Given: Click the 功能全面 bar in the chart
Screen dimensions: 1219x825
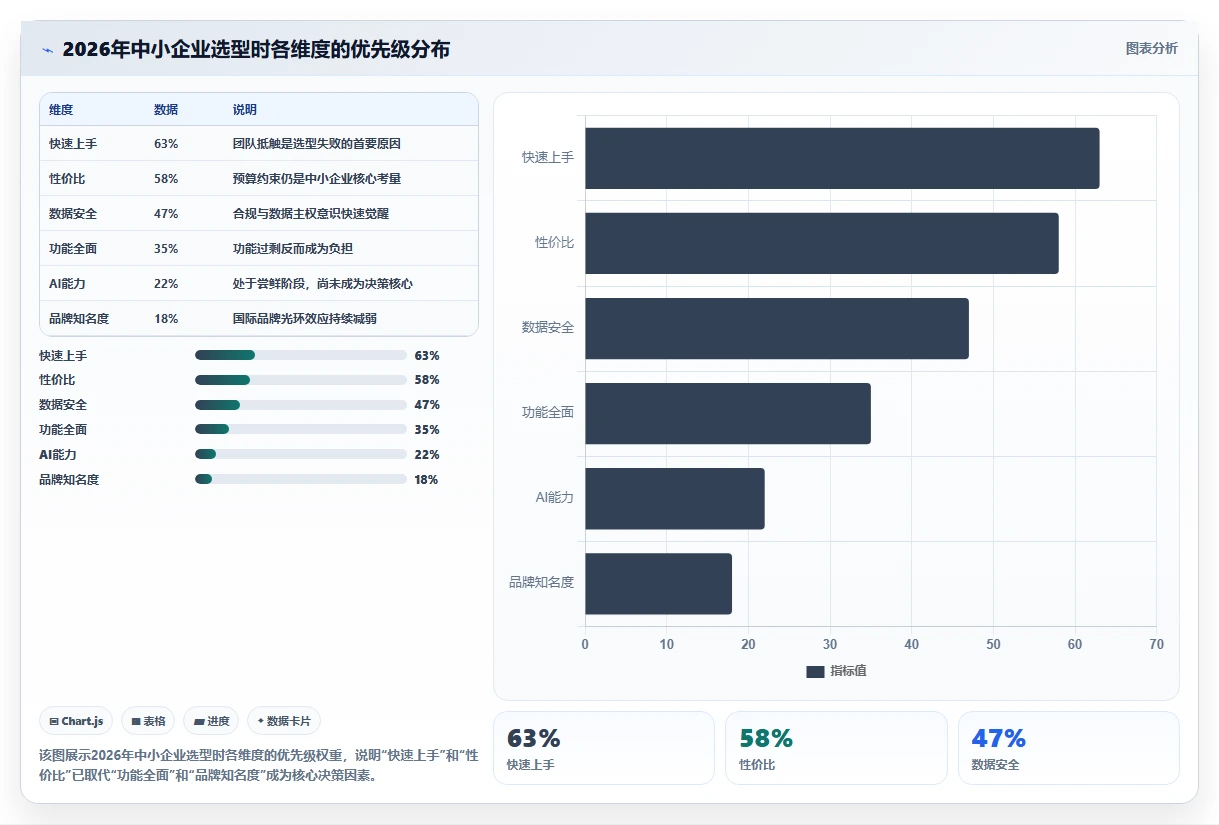Looking at the screenshot, I should coord(728,413).
